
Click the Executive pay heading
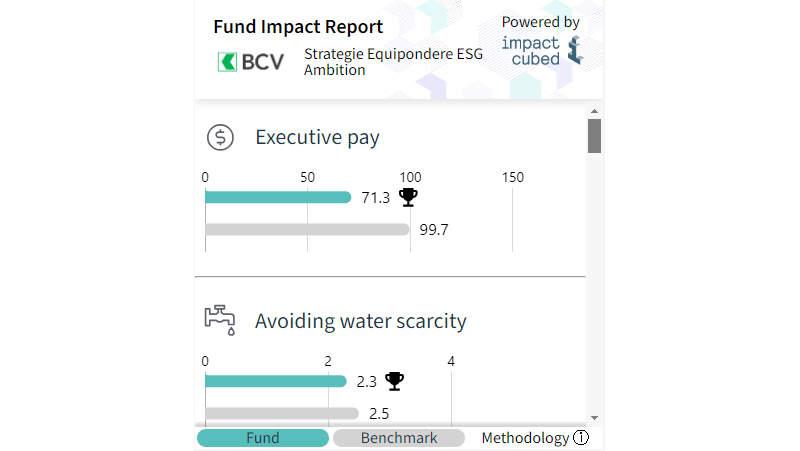317,138
